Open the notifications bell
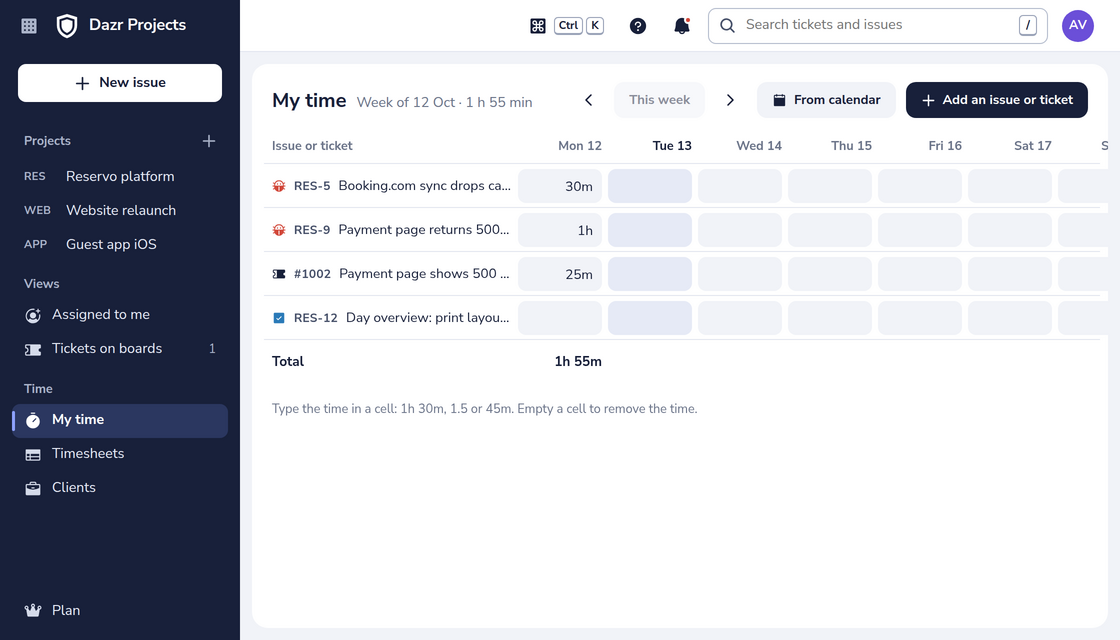 coord(682,26)
